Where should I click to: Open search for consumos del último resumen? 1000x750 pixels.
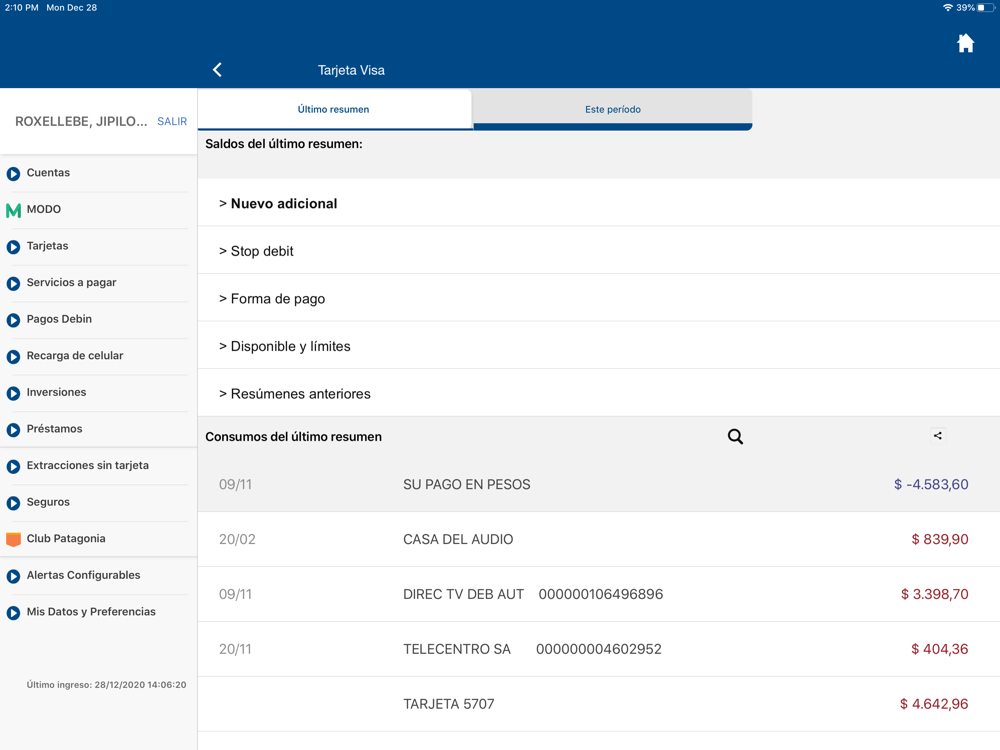point(735,436)
